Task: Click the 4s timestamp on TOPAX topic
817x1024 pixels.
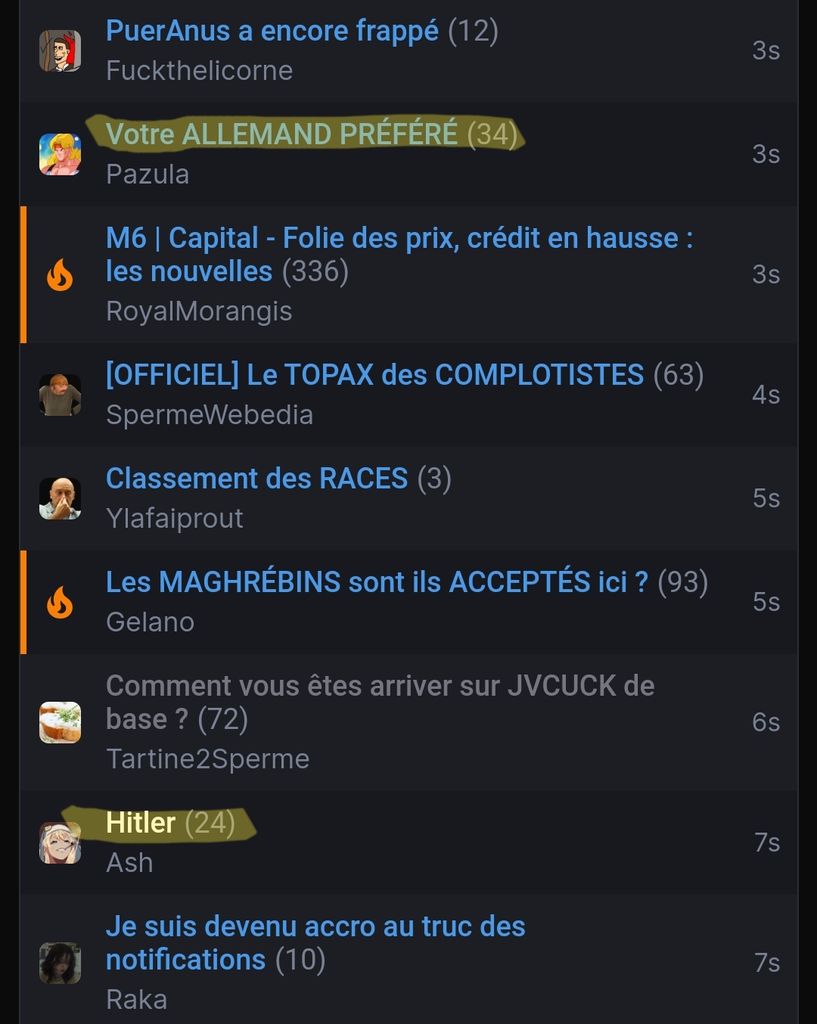Action: click(765, 395)
